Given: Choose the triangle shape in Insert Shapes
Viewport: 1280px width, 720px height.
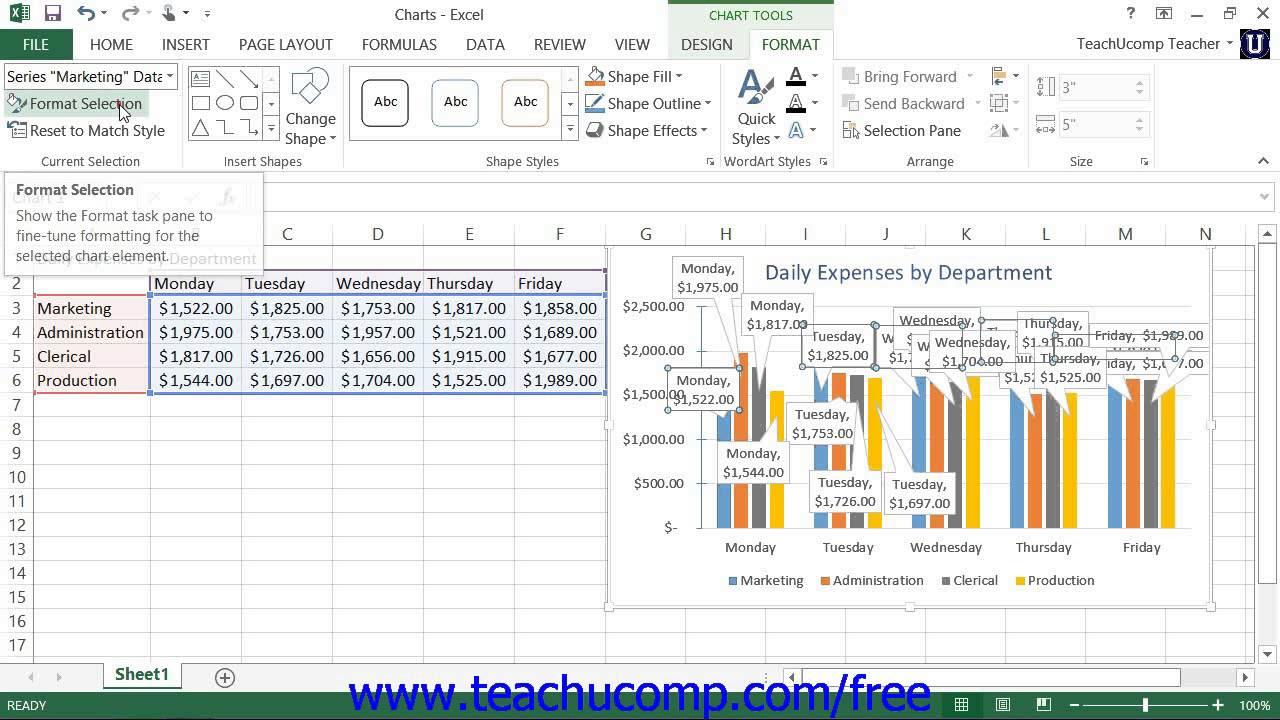Looking at the screenshot, I should (x=201, y=128).
